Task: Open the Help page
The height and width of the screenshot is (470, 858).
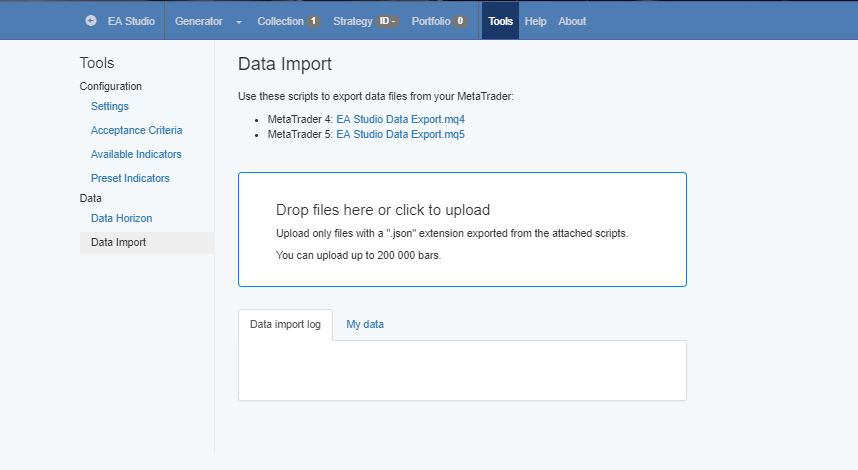Action: point(536,21)
